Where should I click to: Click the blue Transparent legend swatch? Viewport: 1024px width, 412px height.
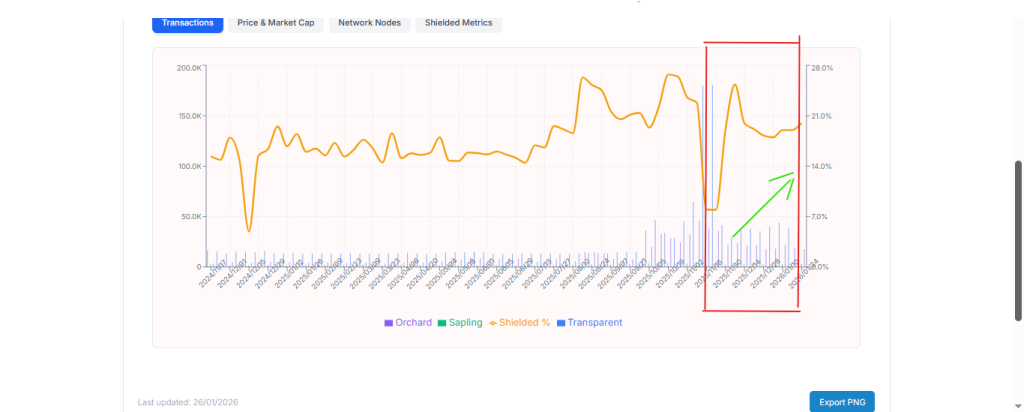pyautogui.click(x=561, y=323)
